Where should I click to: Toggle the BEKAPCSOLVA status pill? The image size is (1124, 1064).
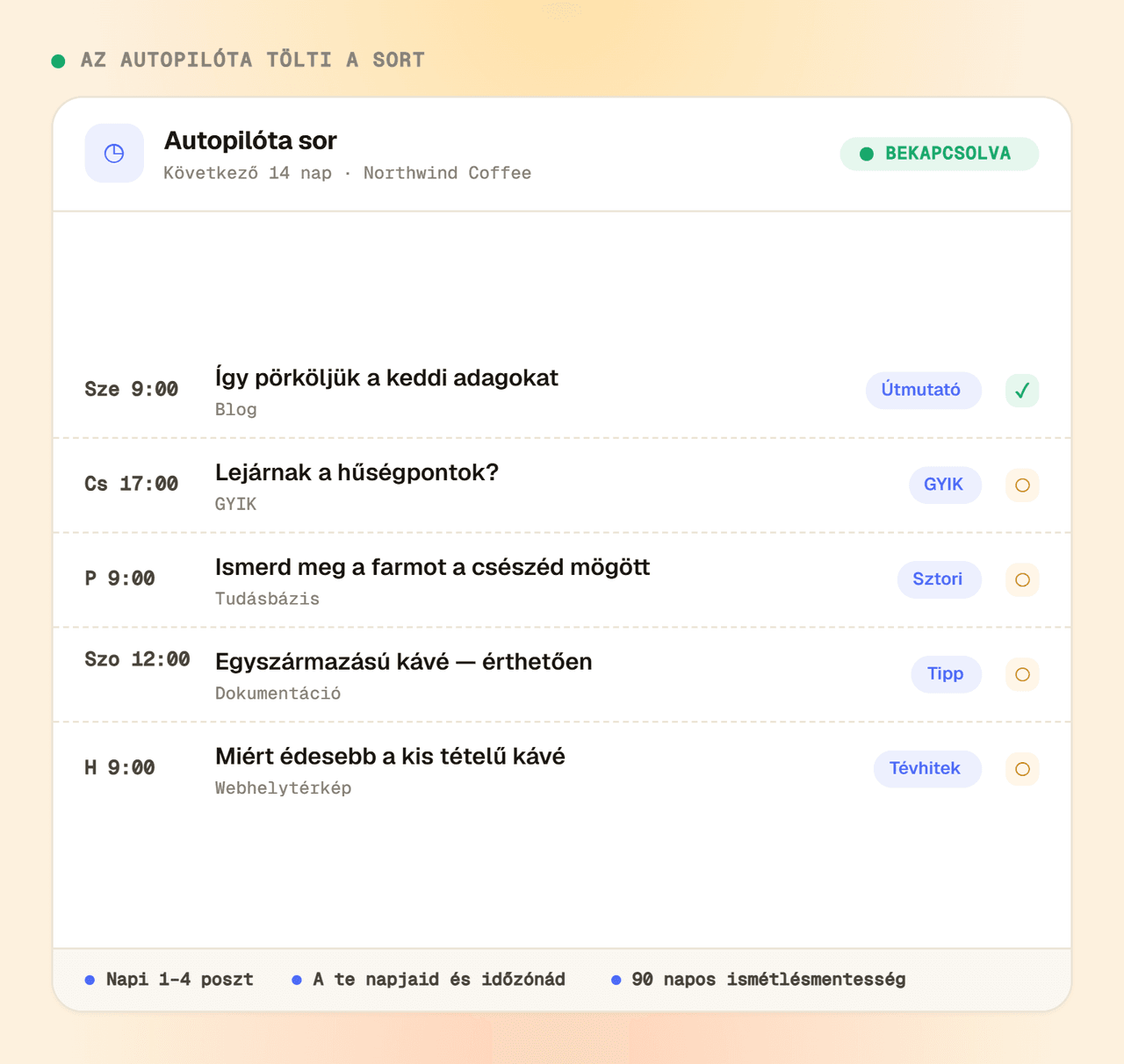tap(940, 154)
